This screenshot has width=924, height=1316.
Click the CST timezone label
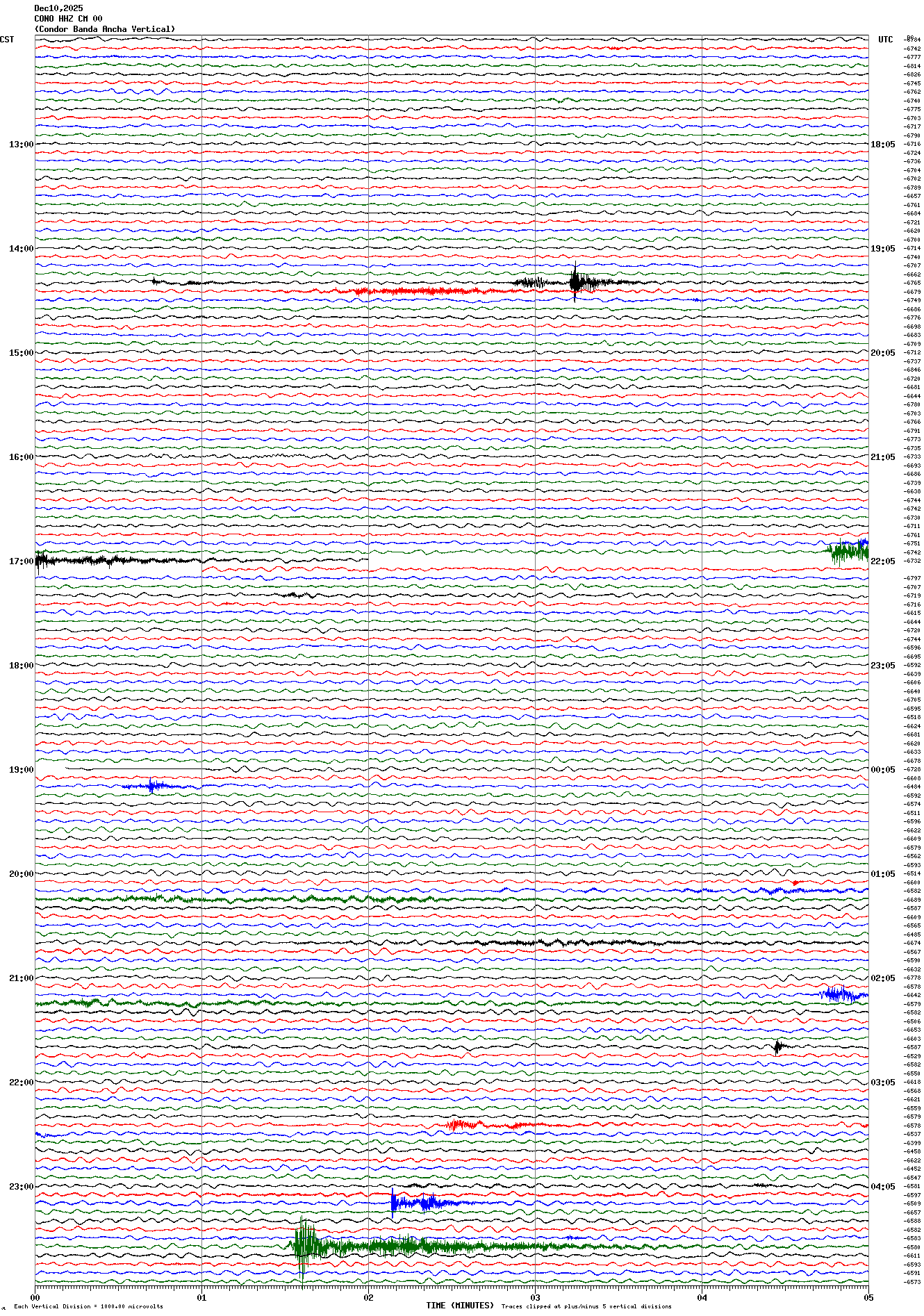tap(7, 40)
